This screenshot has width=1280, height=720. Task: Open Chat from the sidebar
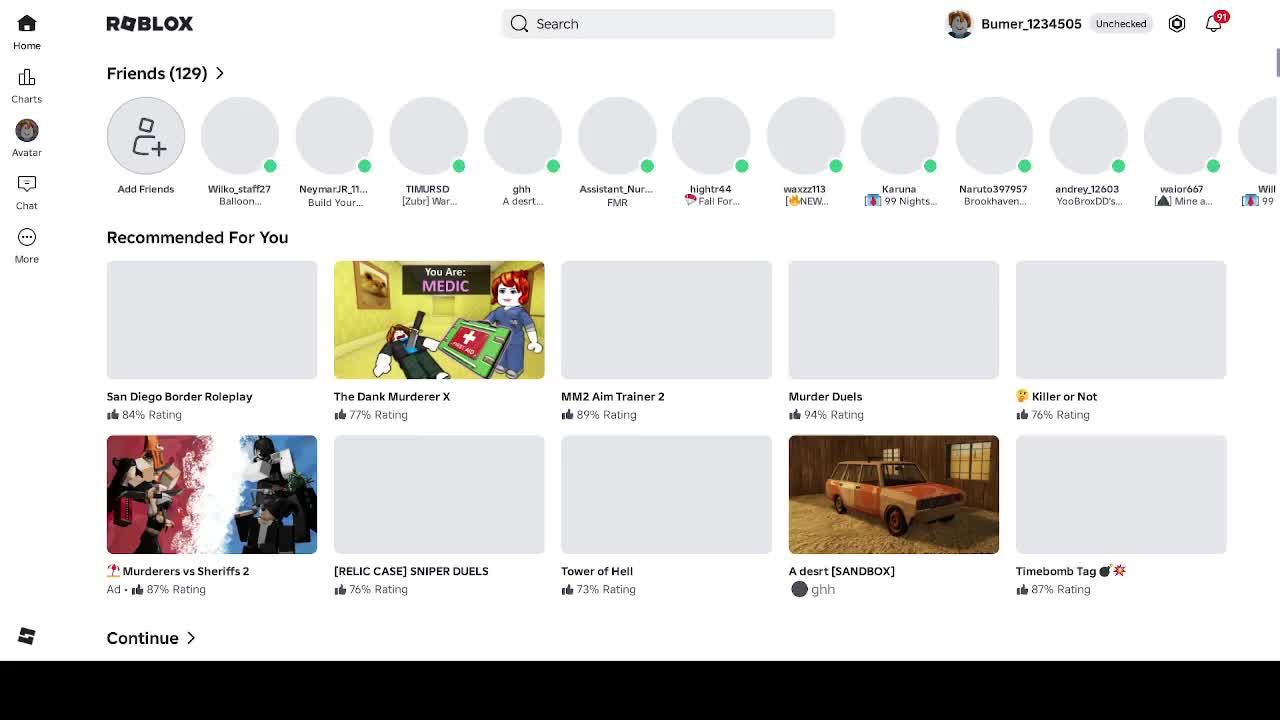pos(27,192)
